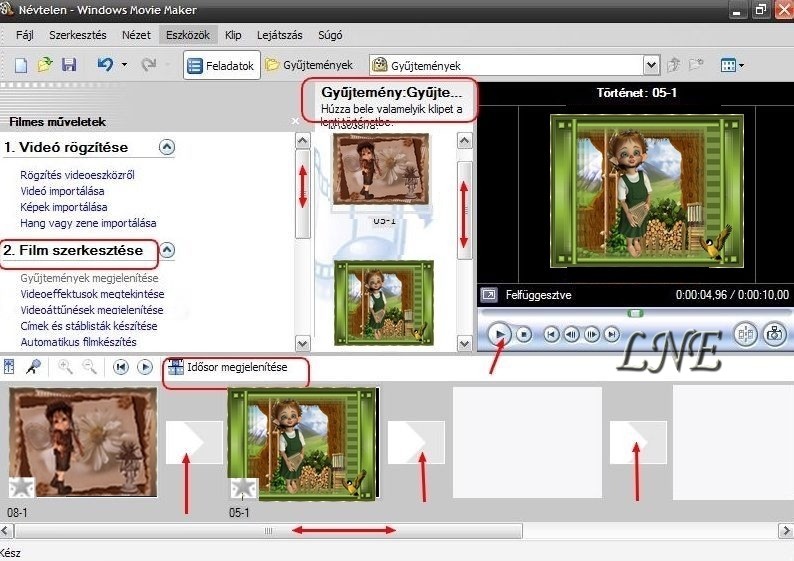Click the preview seek bar slider
794x561 pixels.
pos(635,313)
